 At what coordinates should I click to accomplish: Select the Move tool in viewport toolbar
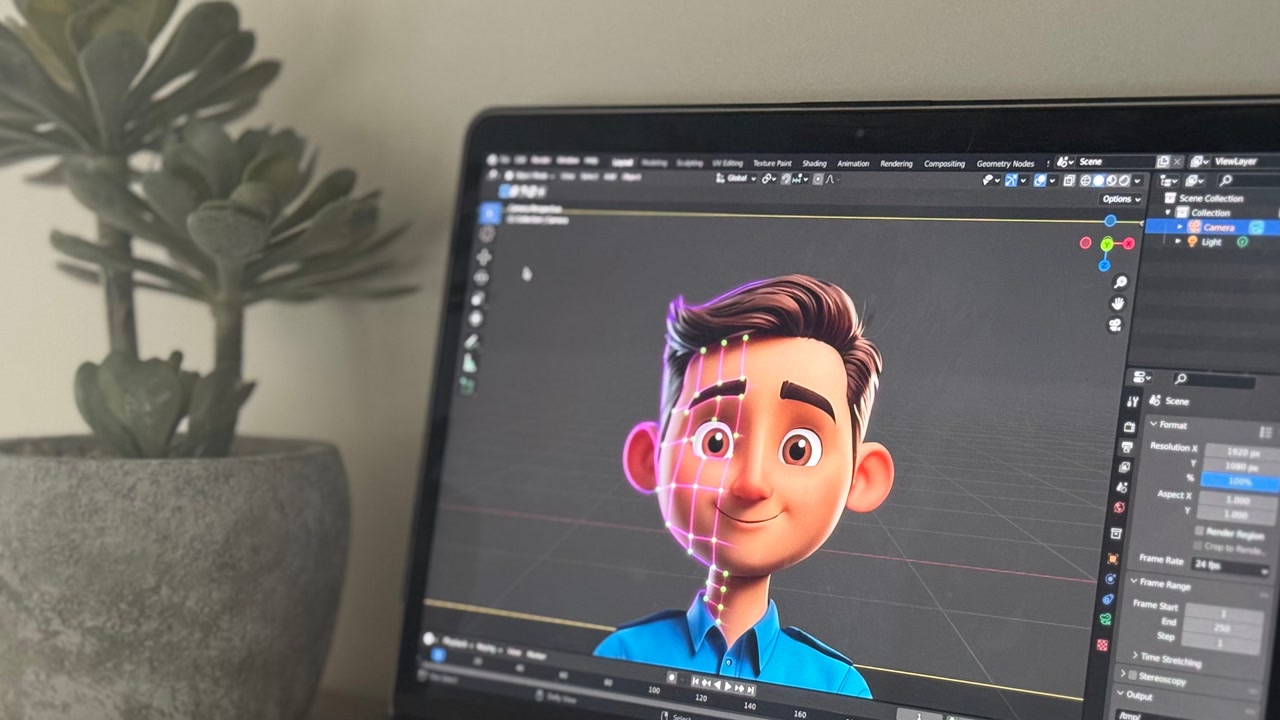[x=484, y=257]
